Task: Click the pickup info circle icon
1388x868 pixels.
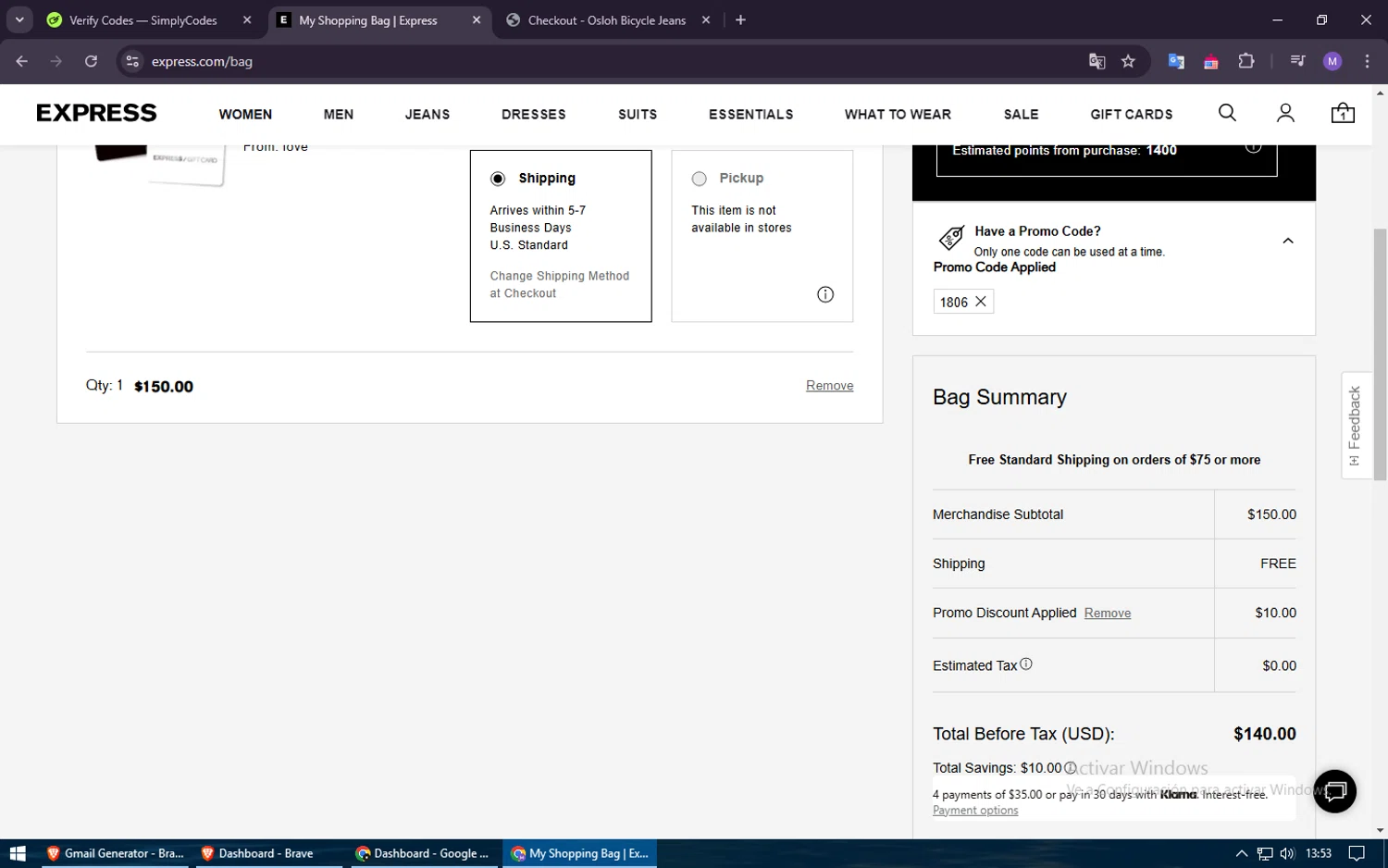Action: [x=825, y=294]
